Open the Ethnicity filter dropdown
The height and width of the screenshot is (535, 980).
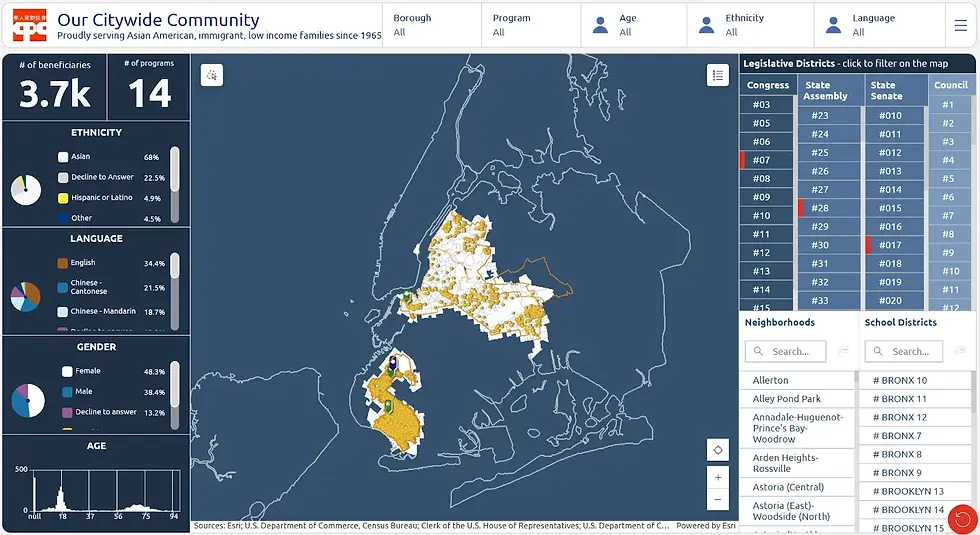(750, 25)
